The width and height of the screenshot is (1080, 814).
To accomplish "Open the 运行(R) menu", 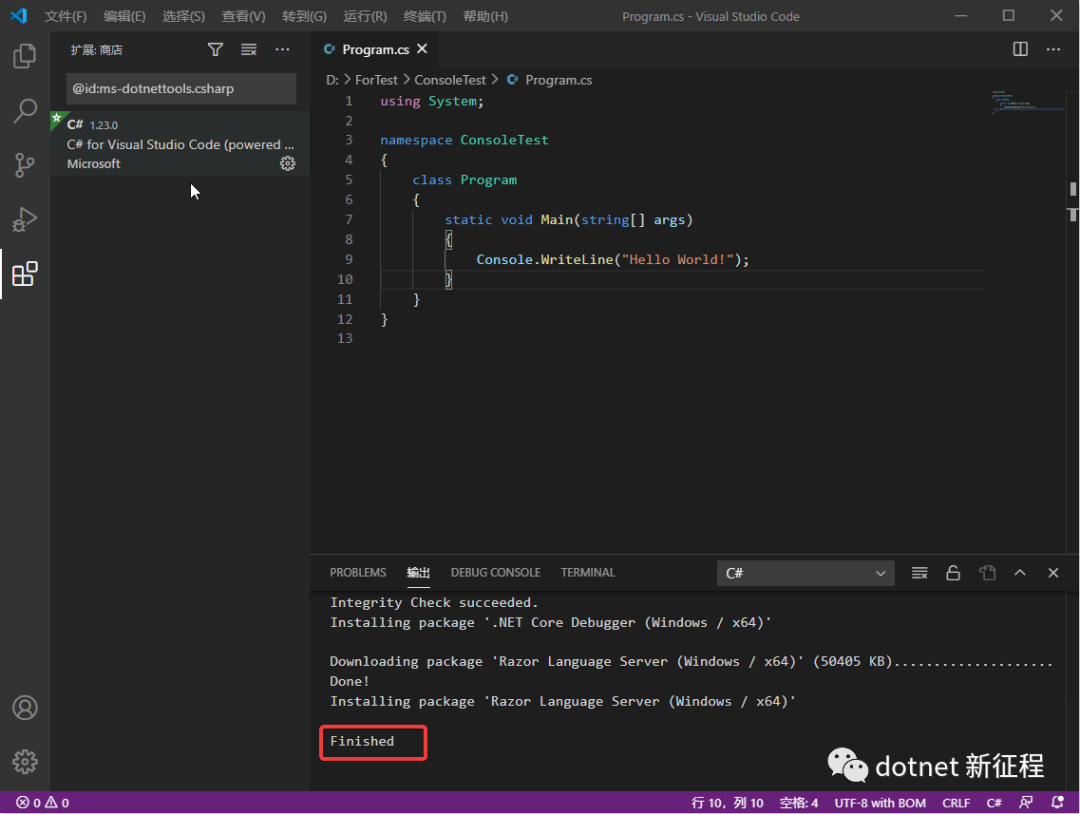I will tap(365, 16).
